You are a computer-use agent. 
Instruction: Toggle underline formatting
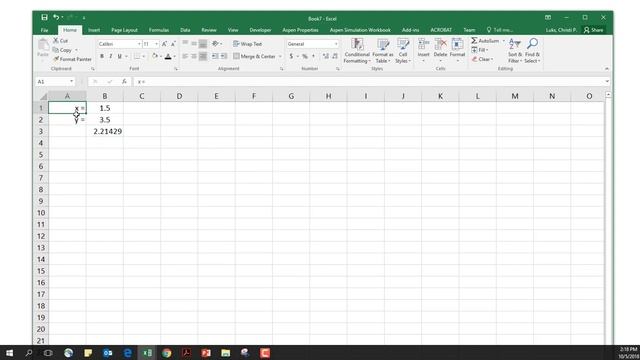click(120, 56)
